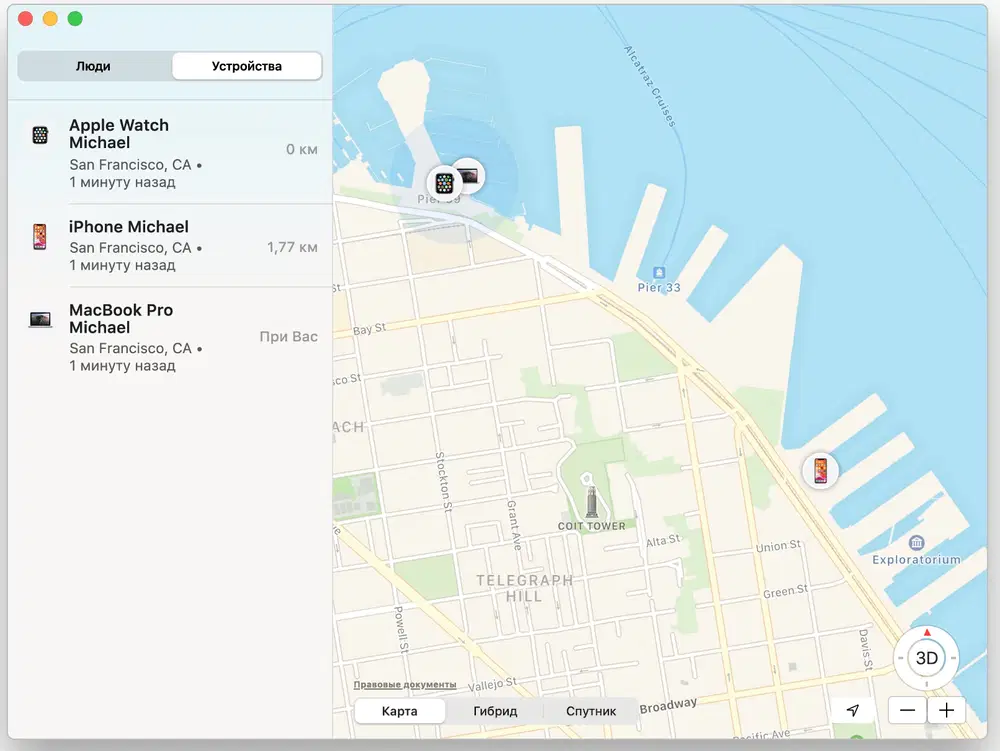1000x751 pixels.
Task: Click the Apple Watch marker on the map
Action: coord(445,184)
